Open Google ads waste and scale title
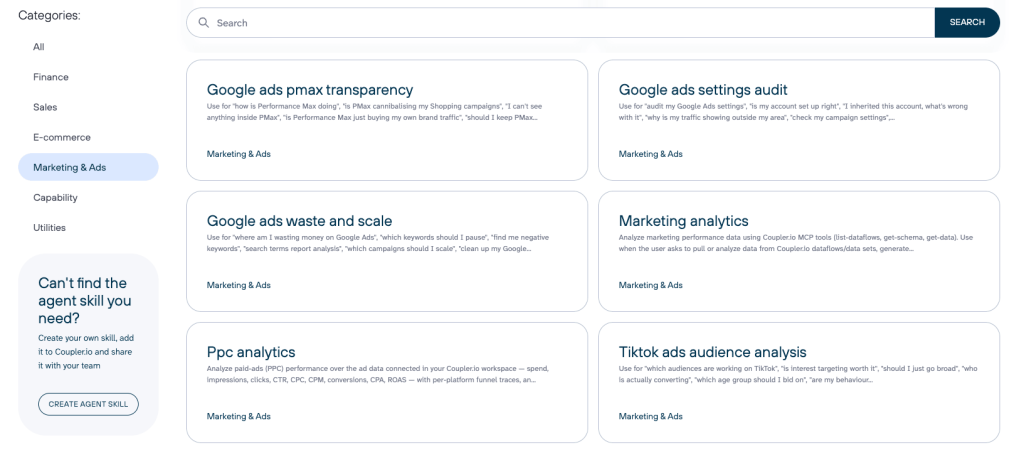 299,221
